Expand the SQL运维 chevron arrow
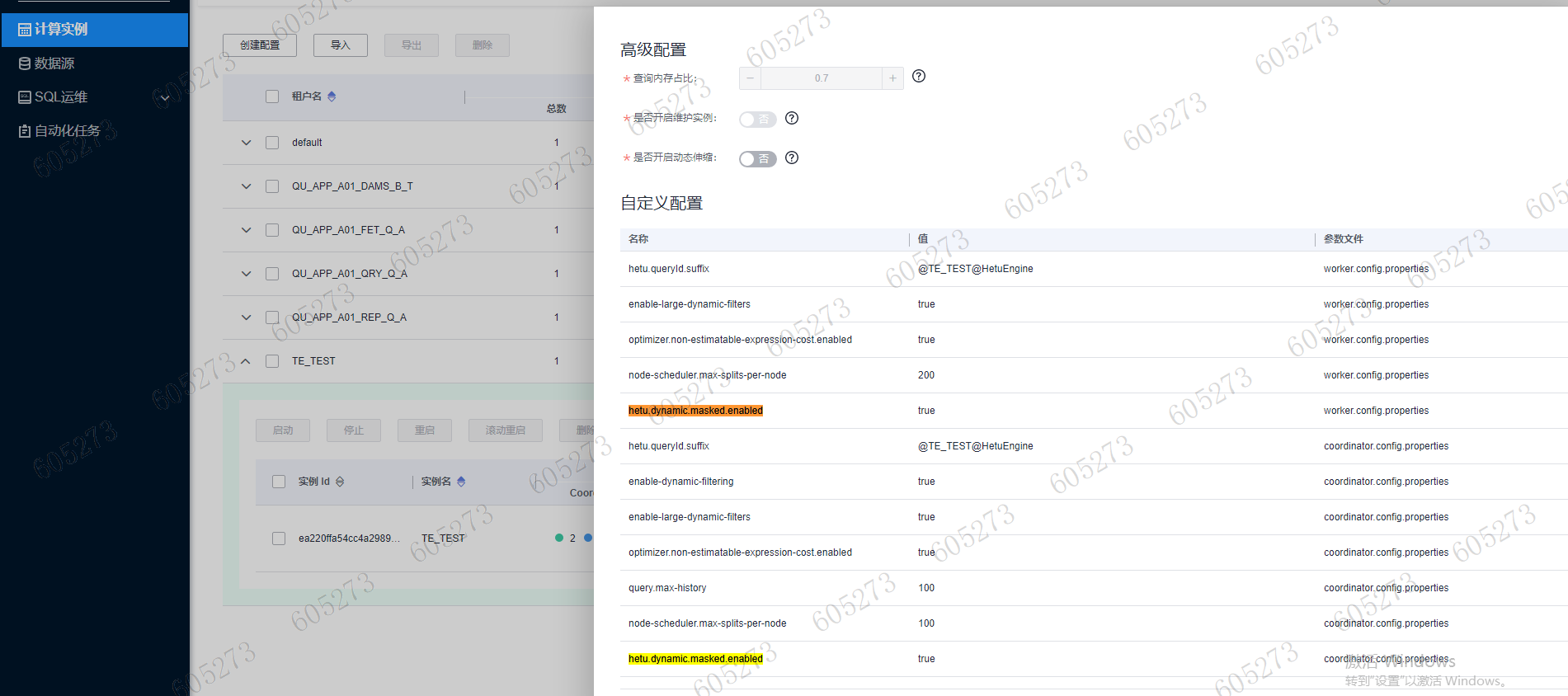The height and width of the screenshot is (696, 1568). (165, 98)
